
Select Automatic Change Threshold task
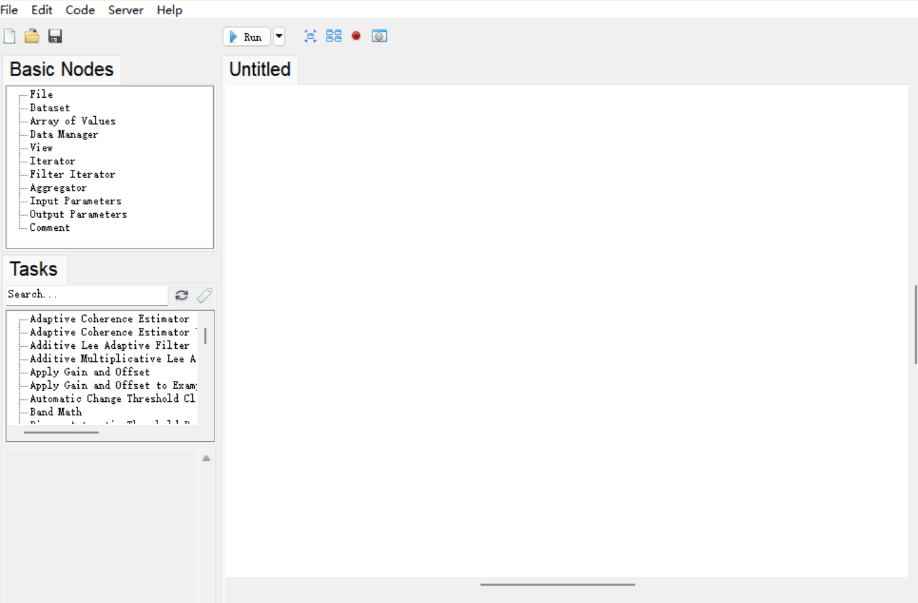(x=112, y=399)
